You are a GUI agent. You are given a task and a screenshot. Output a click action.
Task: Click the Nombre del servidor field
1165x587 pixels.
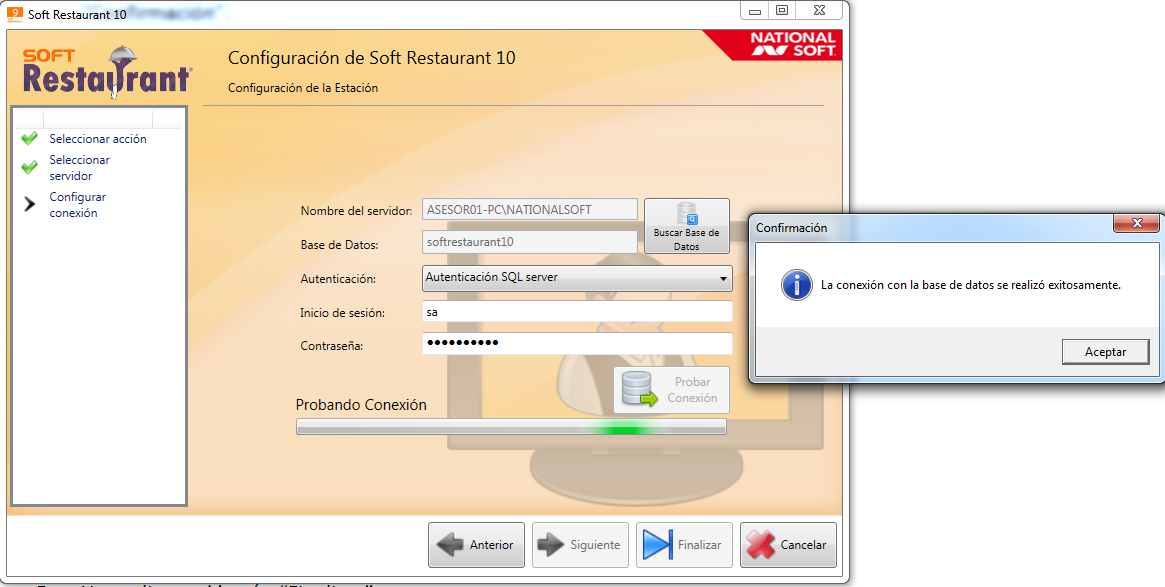click(530, 210)
